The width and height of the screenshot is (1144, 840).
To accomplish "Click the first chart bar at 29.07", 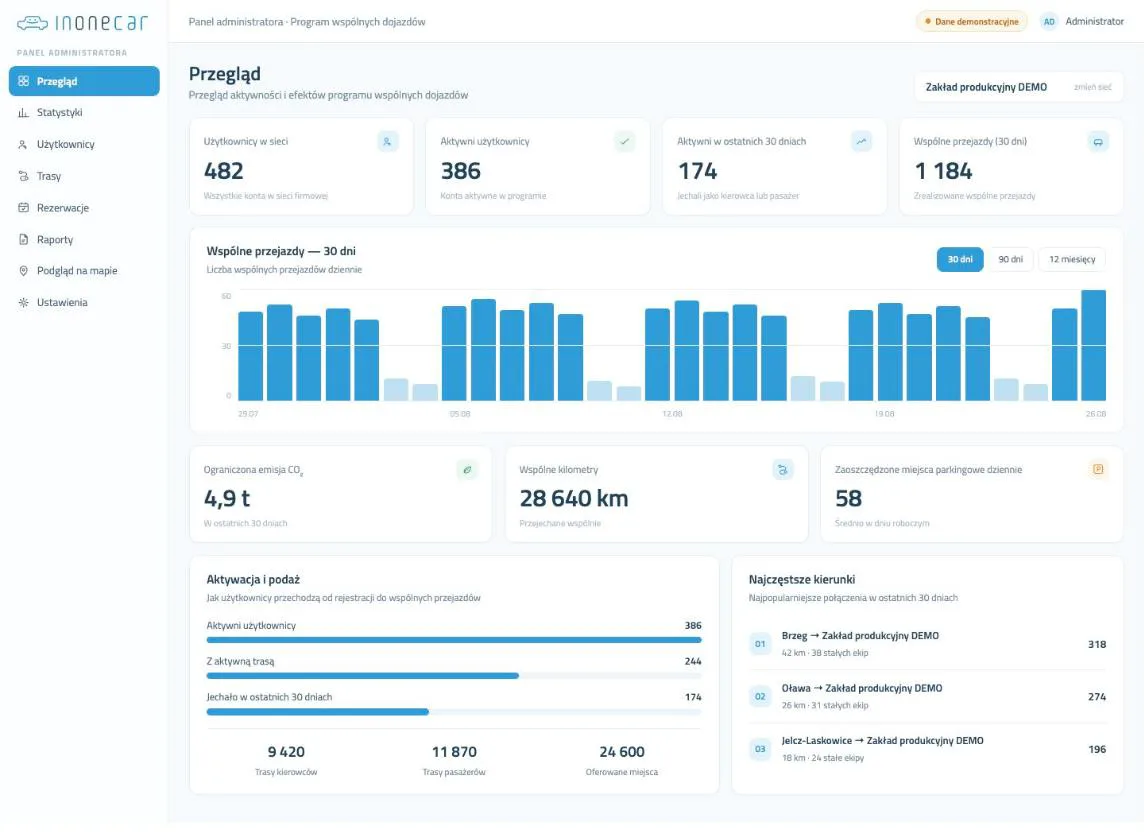I will click(x=250, y=356).
